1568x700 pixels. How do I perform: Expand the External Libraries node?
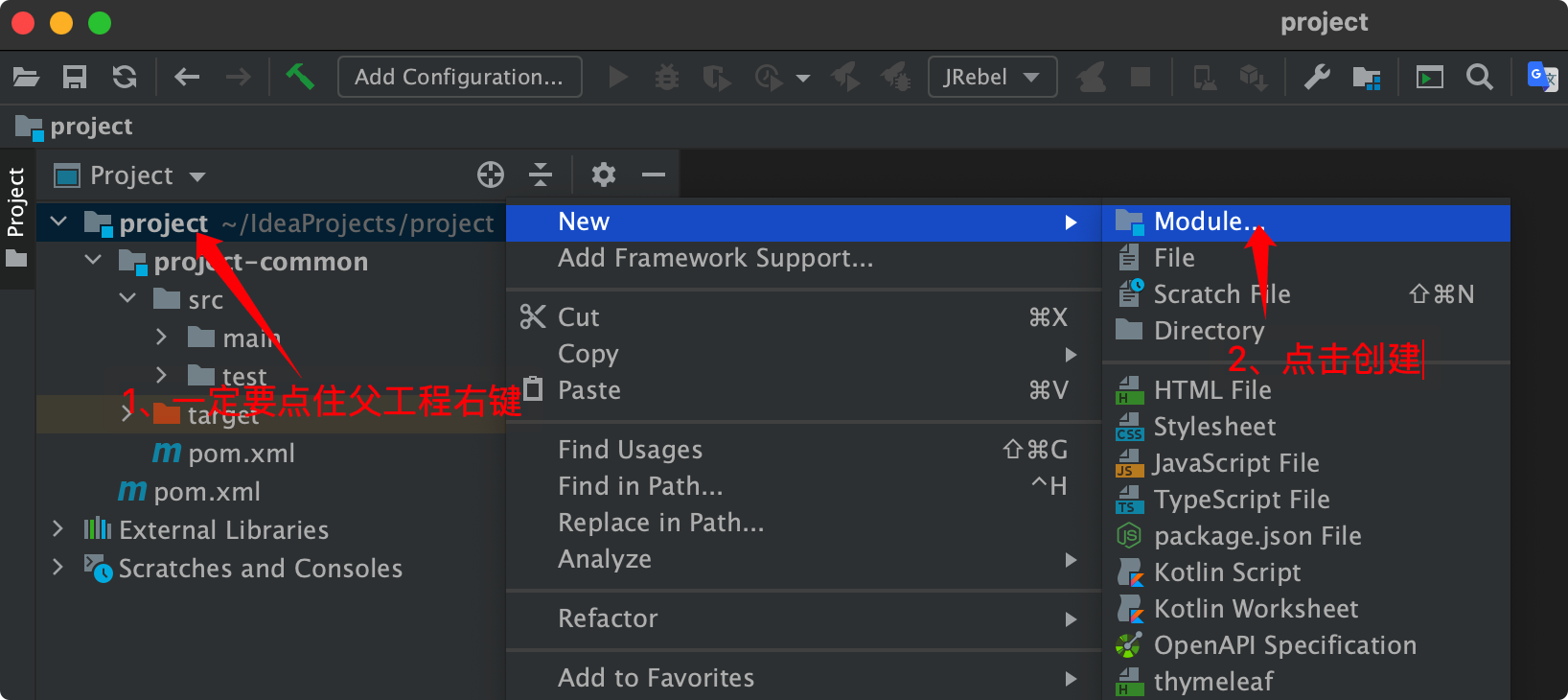pyautogui.click(x=58, y=529)
